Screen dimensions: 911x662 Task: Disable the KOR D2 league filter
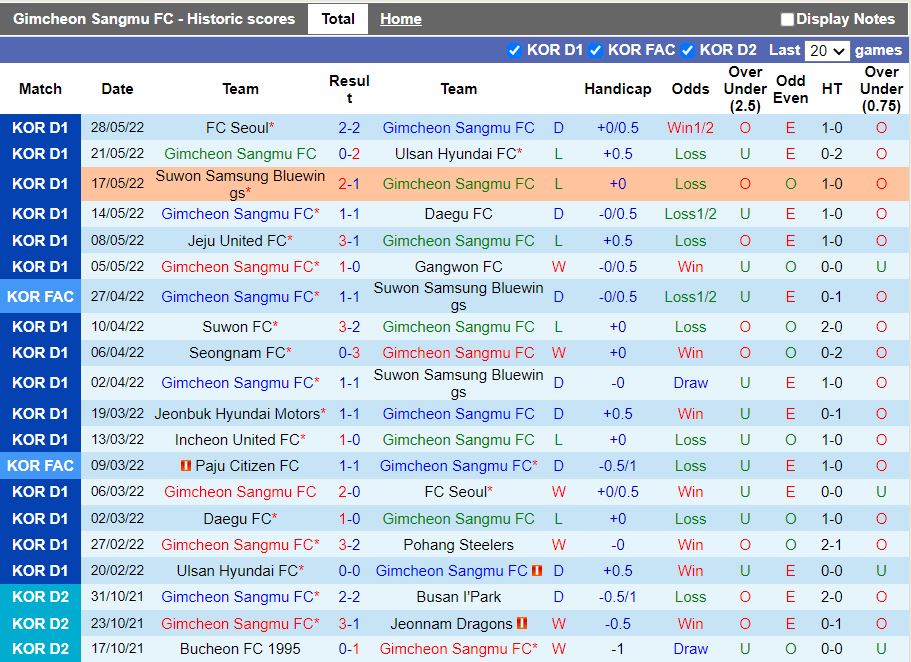[687, 50]
